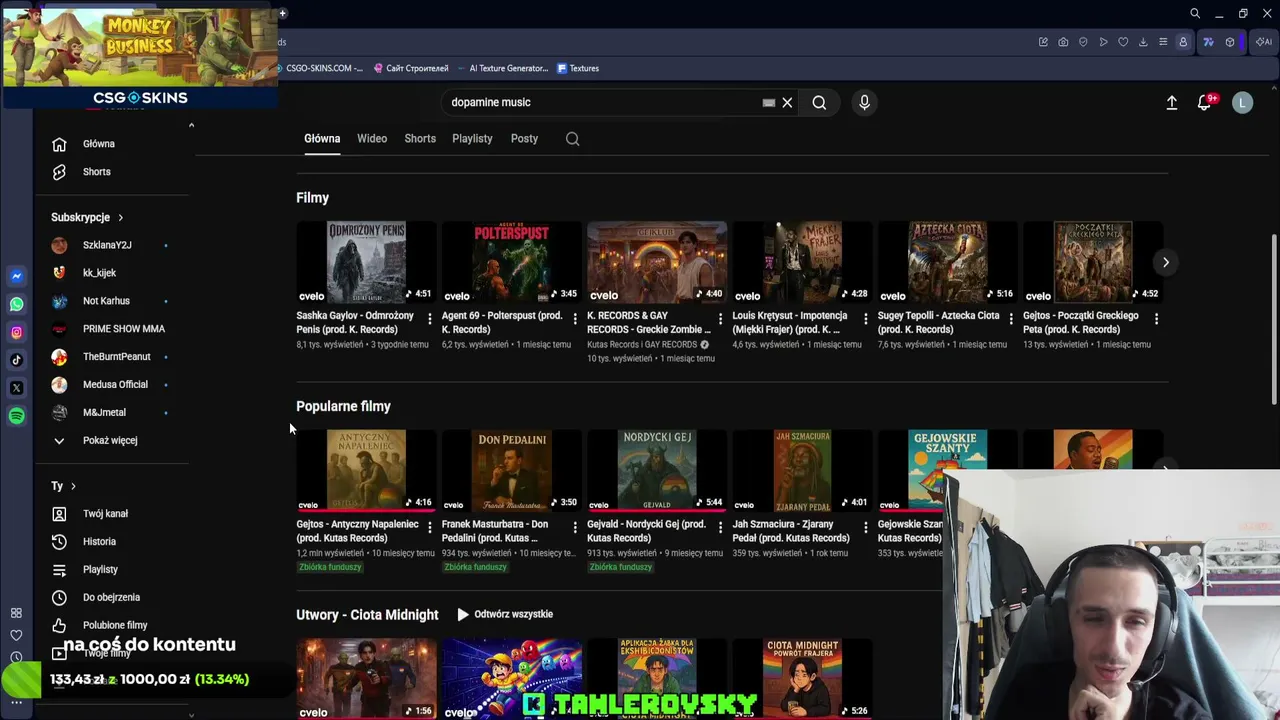
Task: Open the Textures bookmark
Action: 578,69
